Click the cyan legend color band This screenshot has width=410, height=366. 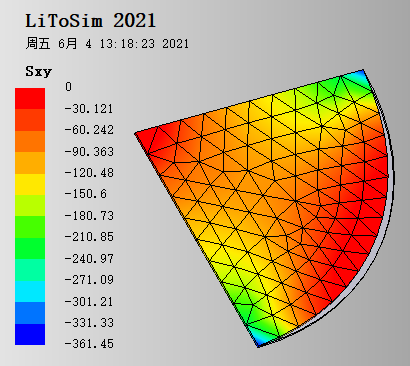pyautogui.click(x=30, y=291)
